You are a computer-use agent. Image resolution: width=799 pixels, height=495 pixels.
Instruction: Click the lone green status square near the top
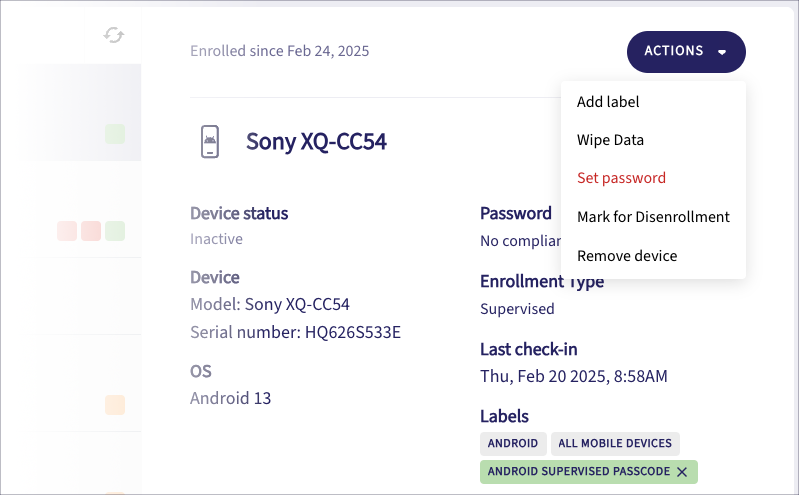(115, 134)
